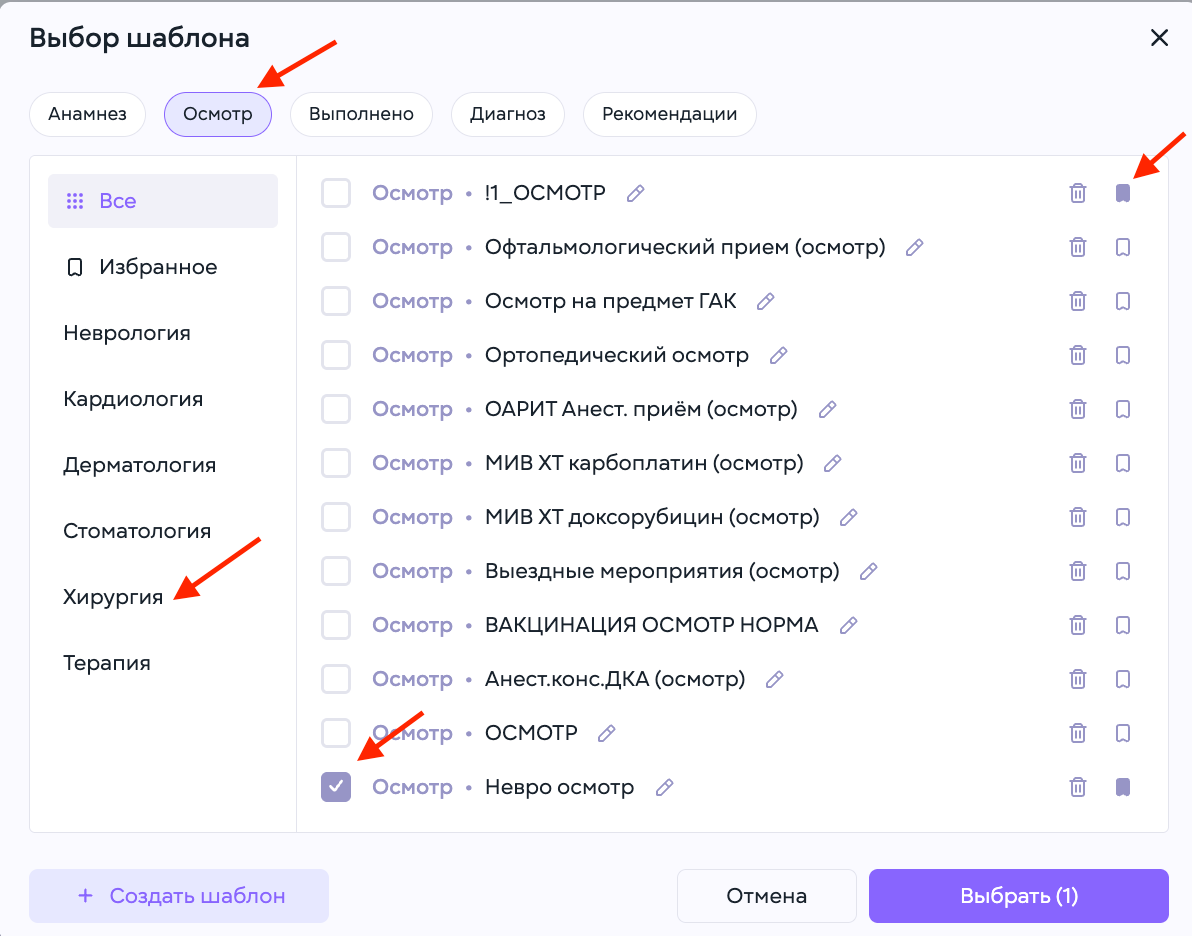
Task: Uncheck the Невро осмотр checkbox
Action: point(336,787)
